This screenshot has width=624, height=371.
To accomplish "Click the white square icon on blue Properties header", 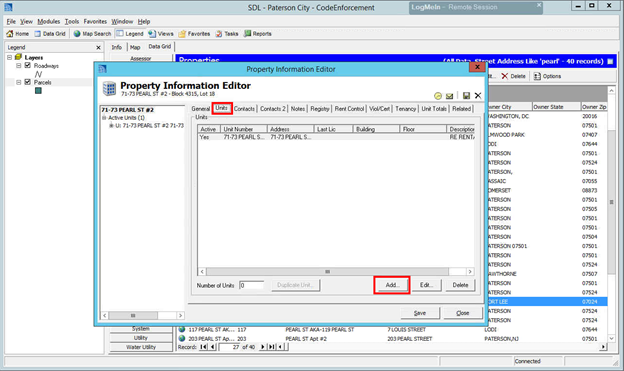I will tap(610, 61).
